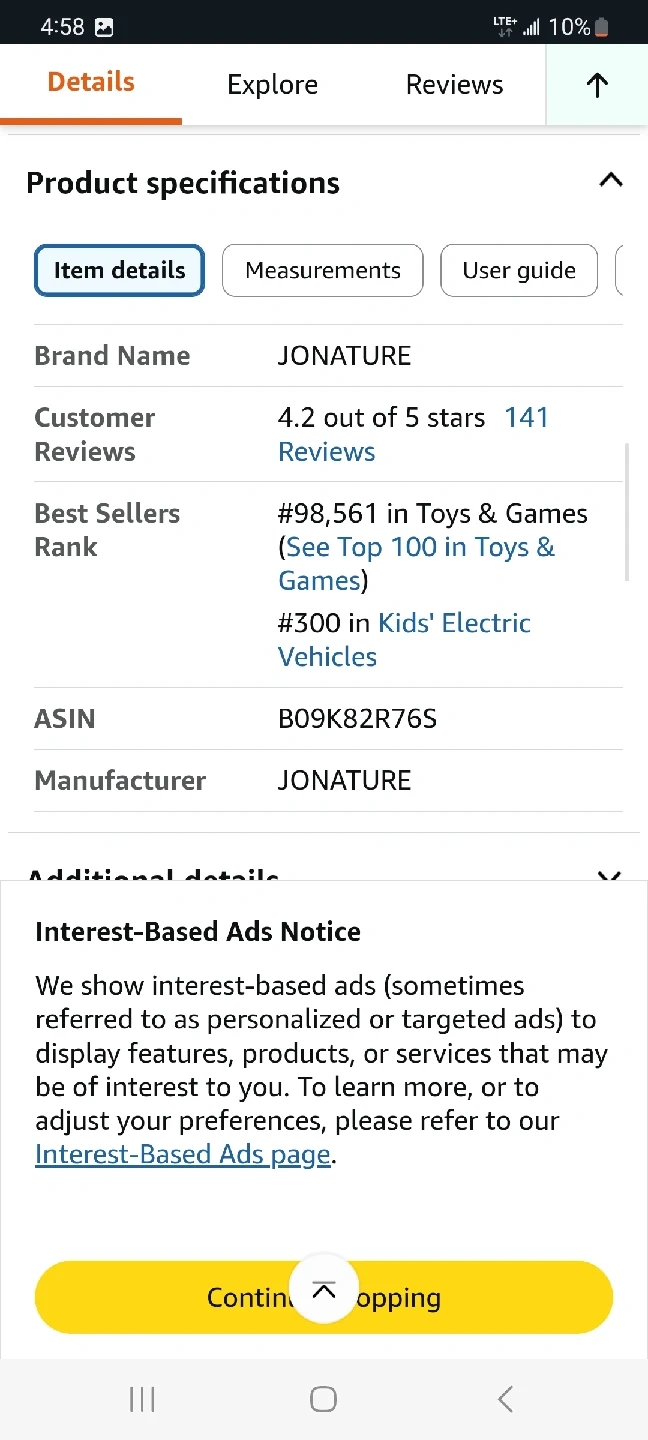Tap the scroll-to-top arrow icon
The height and width of the screenshot is (1440, 648).
point(597,85)
